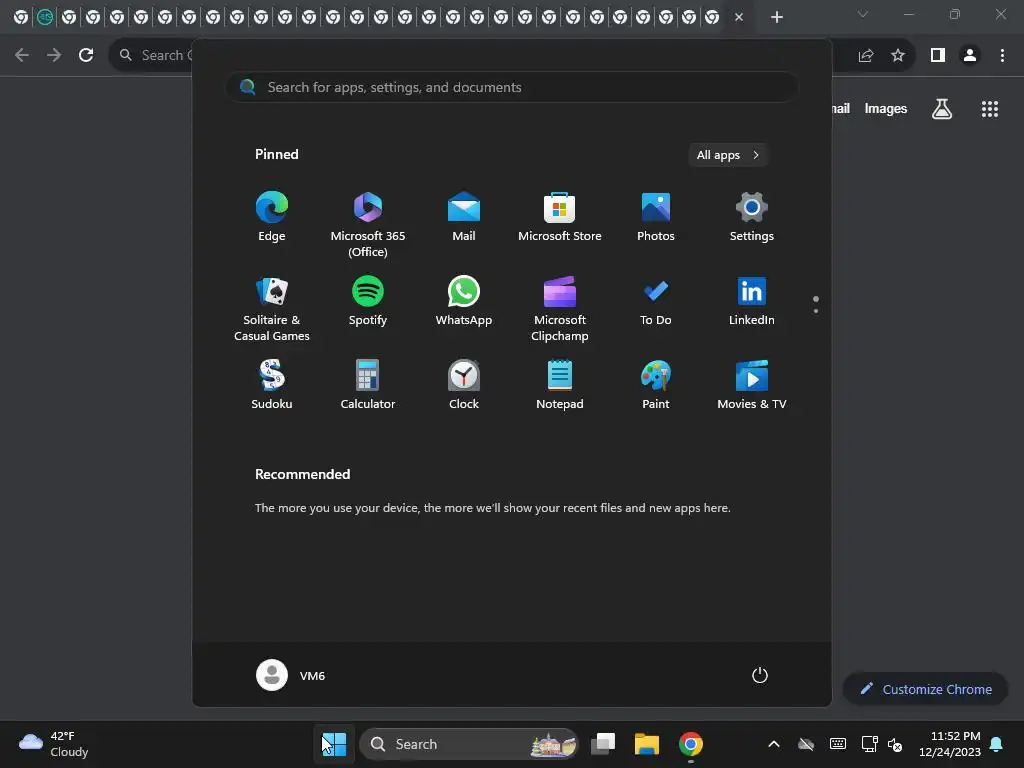
Task: Open the Edge app
Action: [x=272, y=217]
